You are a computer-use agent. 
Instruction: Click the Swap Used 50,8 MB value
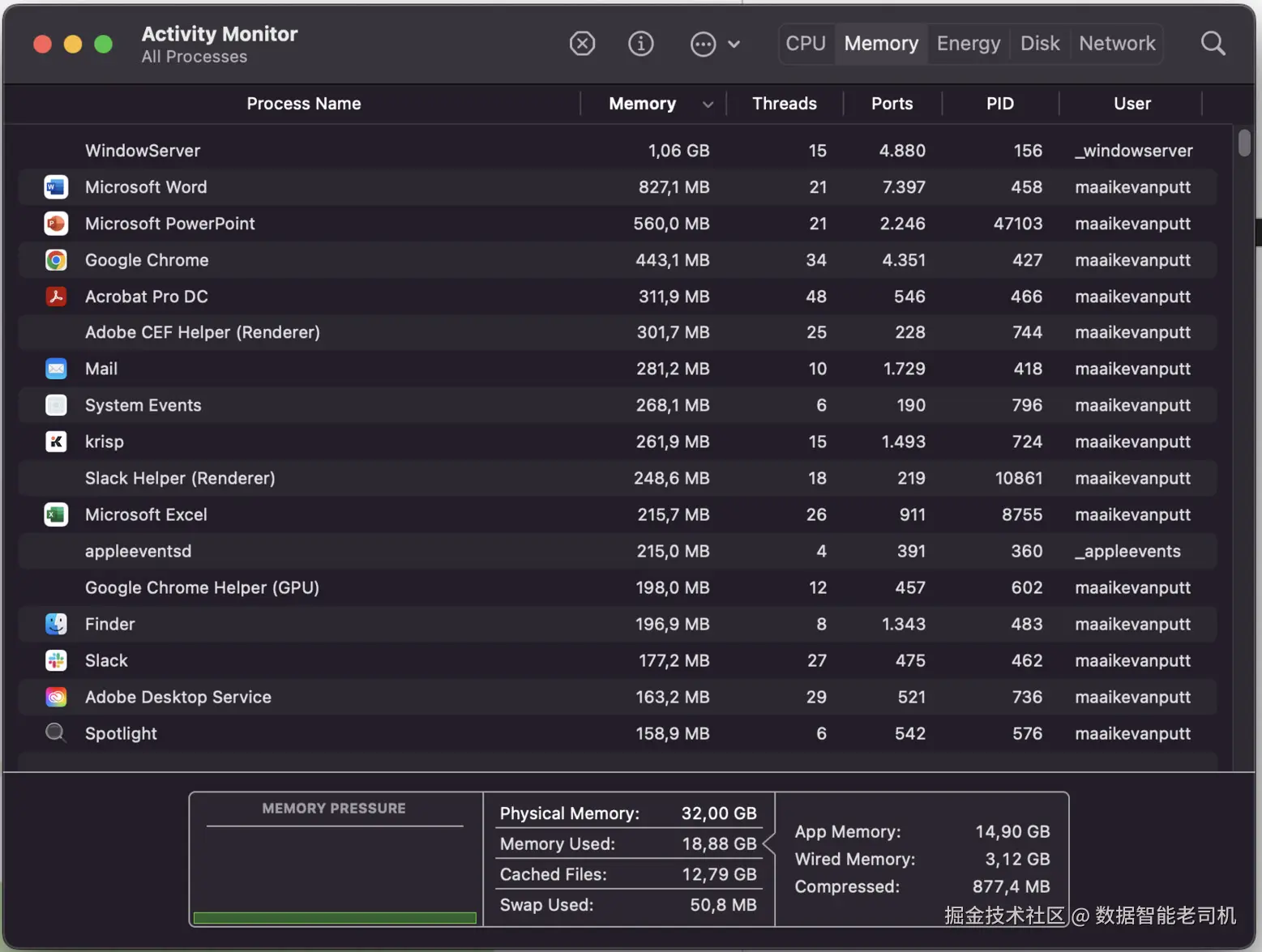pyautogui.click(x=723, y=905)
